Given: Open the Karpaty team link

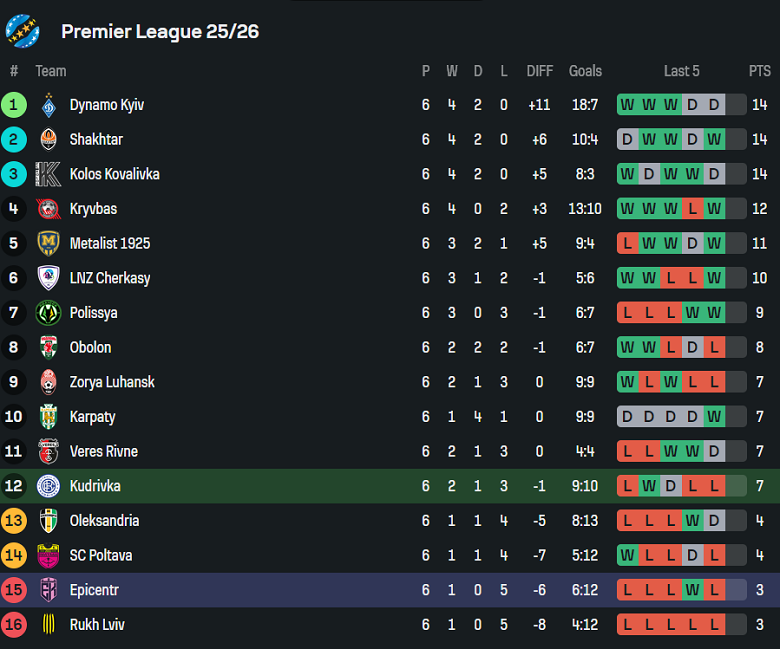Looking at the screenshot, I should coord(92,417).
